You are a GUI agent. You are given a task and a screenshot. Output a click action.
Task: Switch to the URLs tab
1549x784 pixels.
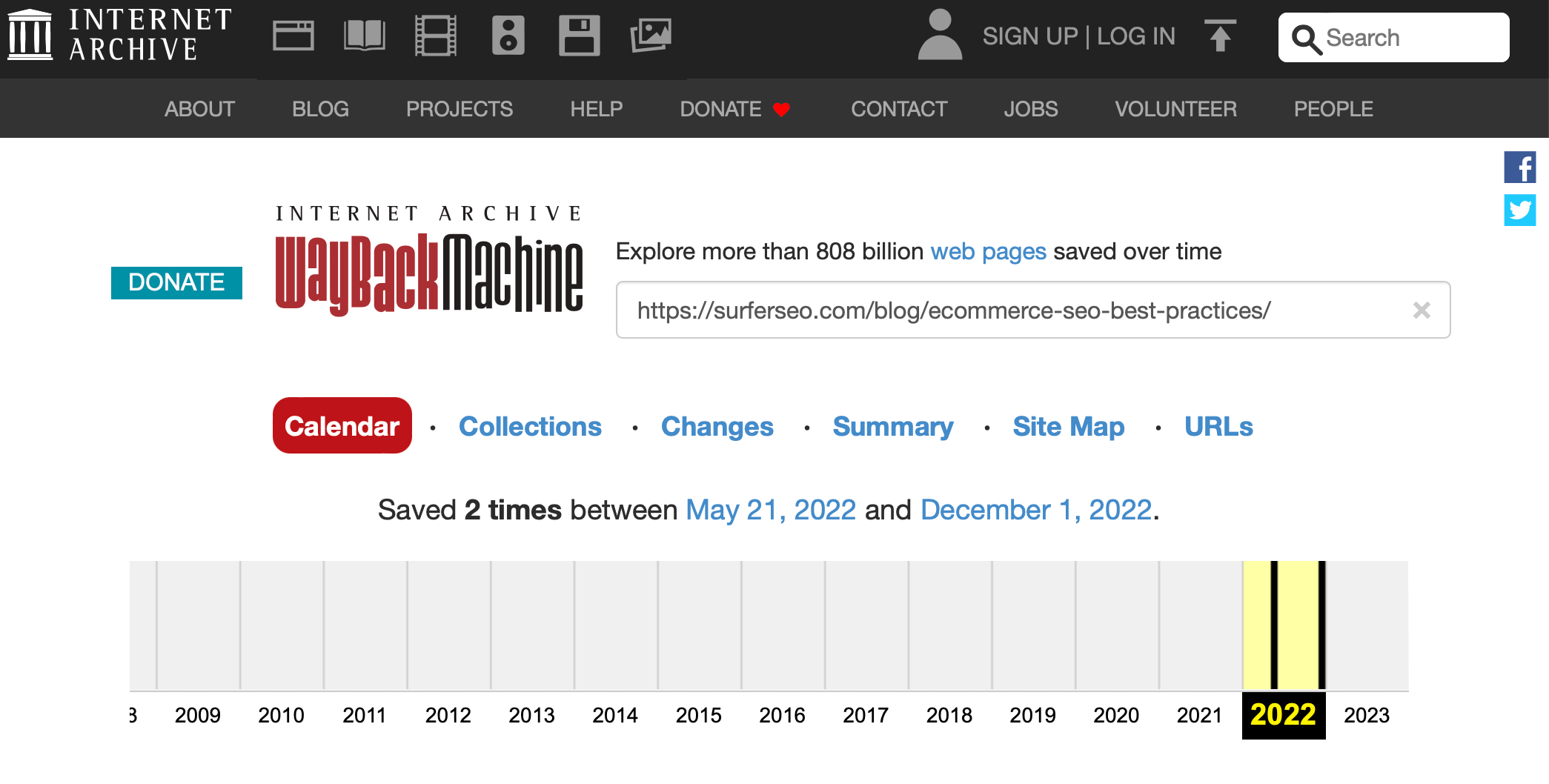1218,426
